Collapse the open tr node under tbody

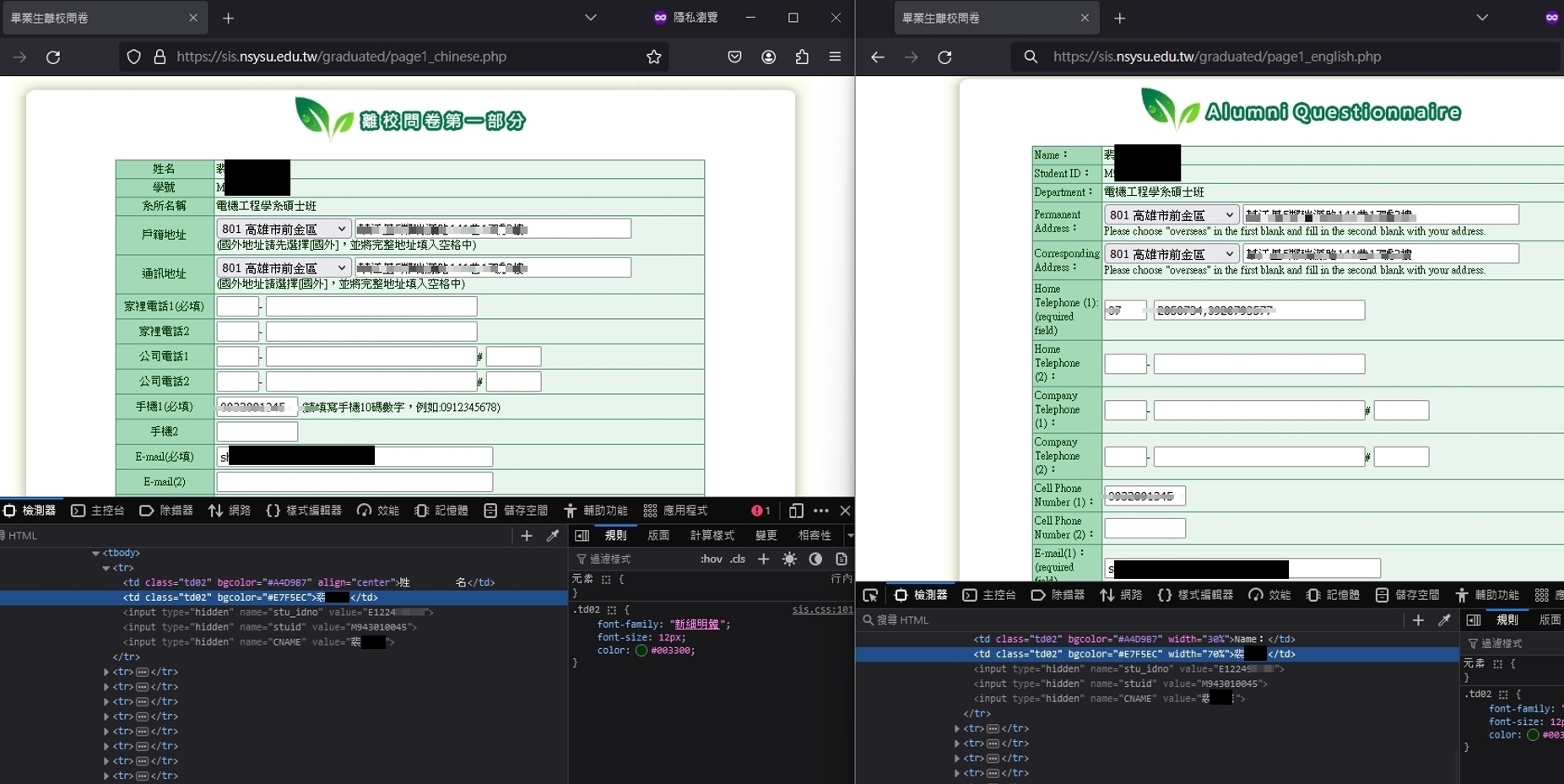coord(106,568)
